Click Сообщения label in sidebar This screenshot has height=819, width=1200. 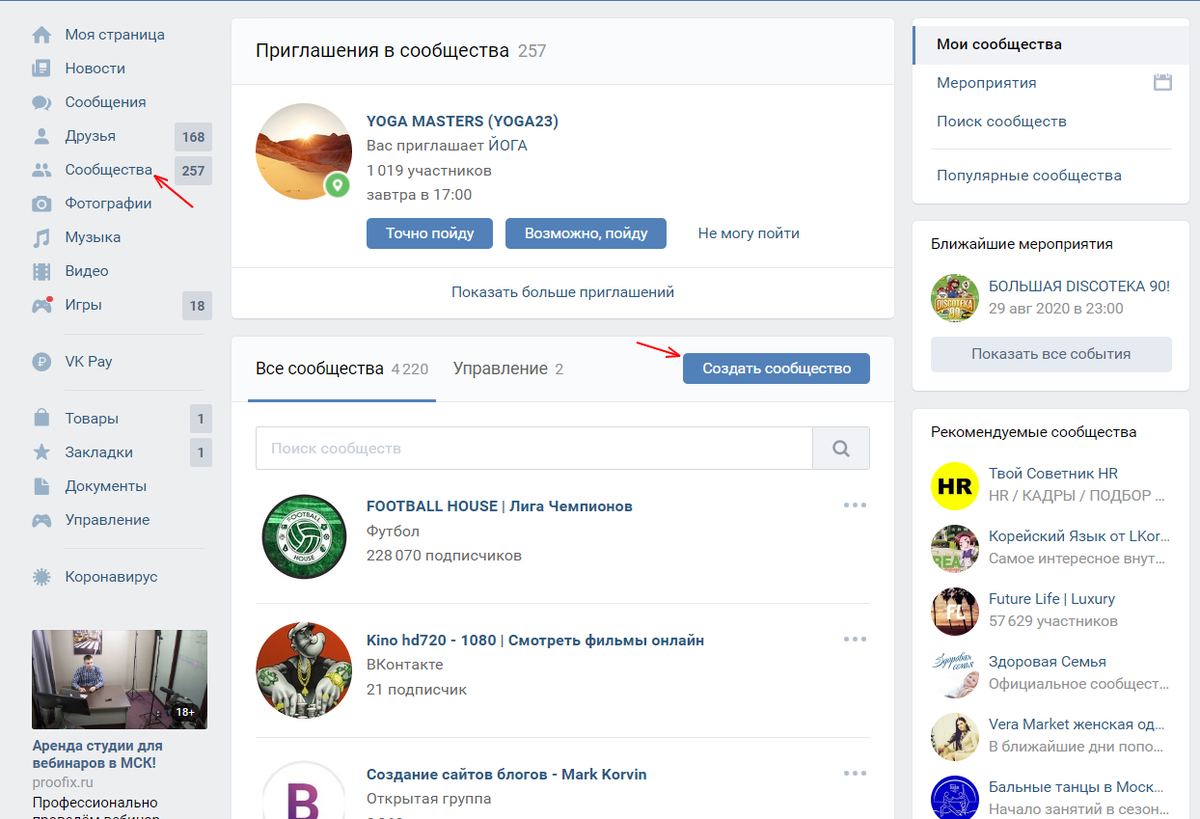(x=105, y=102)
